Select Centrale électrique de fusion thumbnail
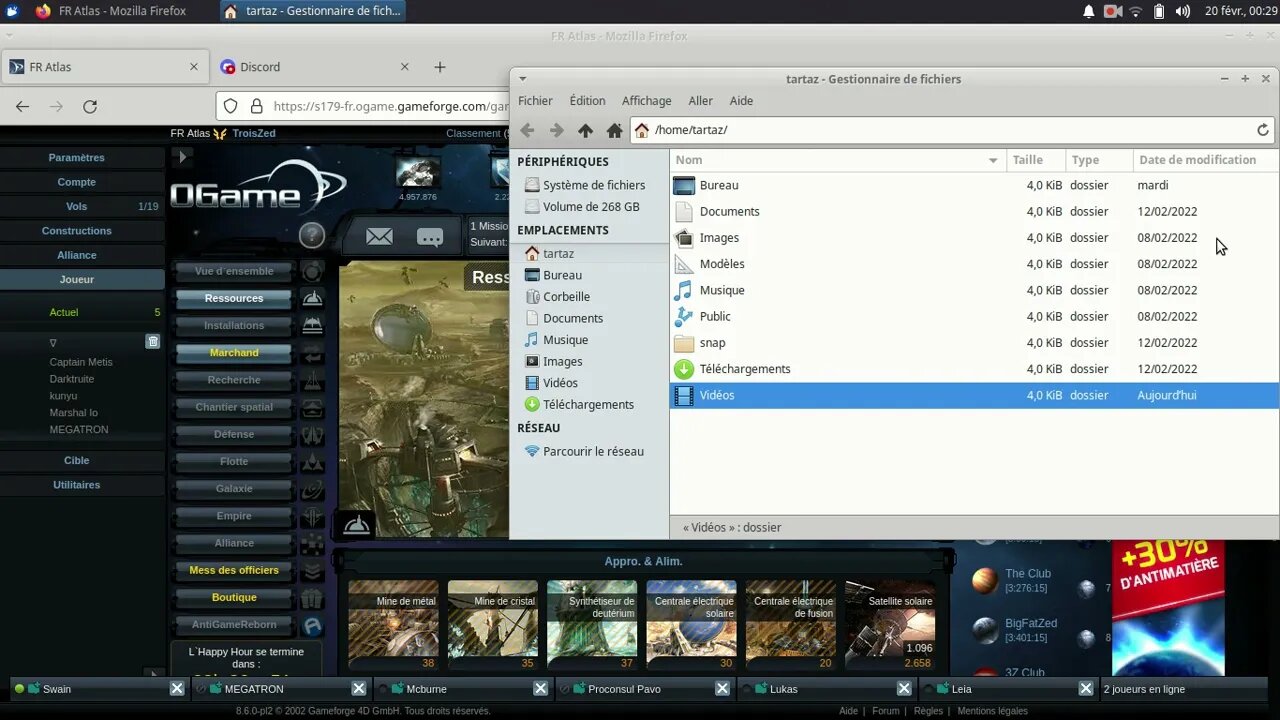Screen dimensions: 1280x720 click(791, 625)
